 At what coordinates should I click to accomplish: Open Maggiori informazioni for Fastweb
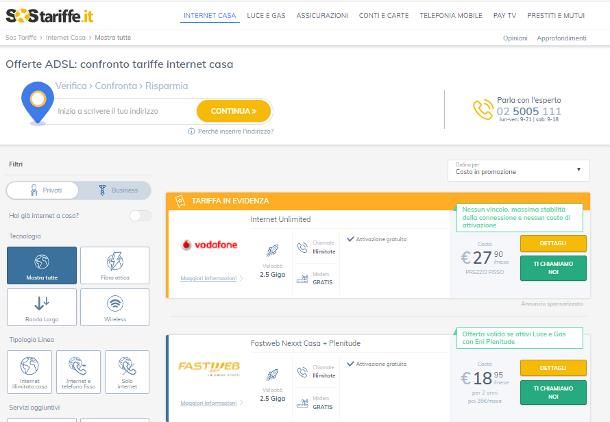(x=209, y=403)
